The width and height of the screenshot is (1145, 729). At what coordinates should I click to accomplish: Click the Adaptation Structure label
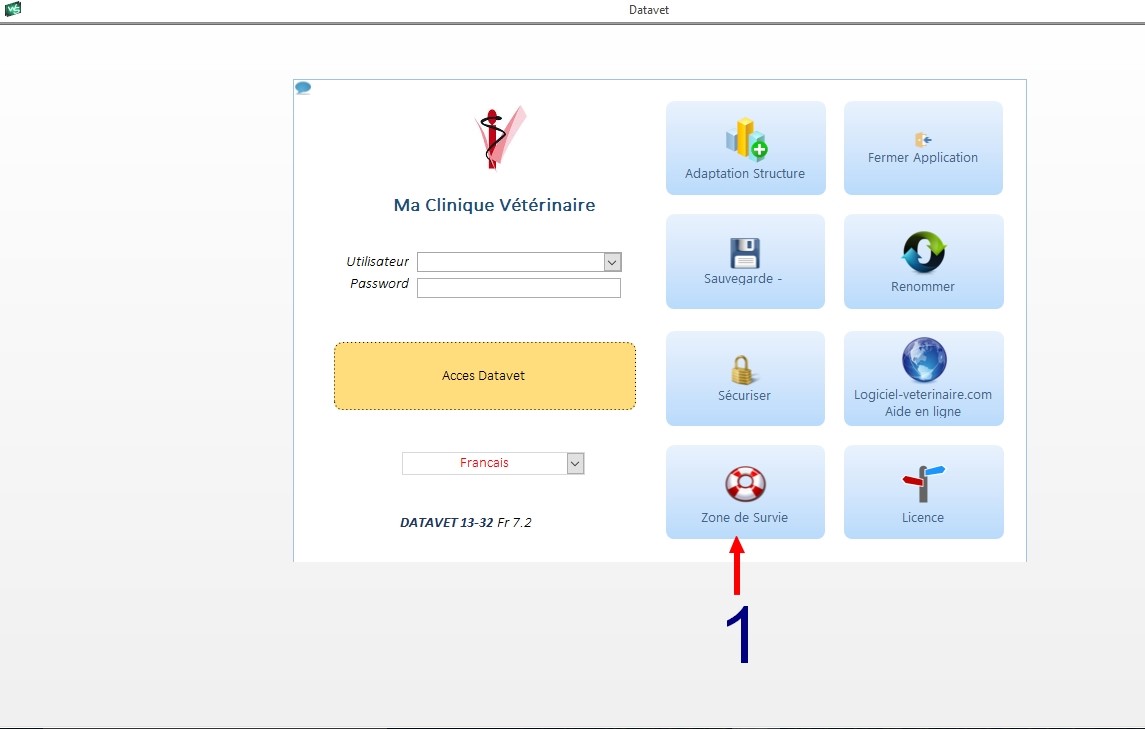745,174
